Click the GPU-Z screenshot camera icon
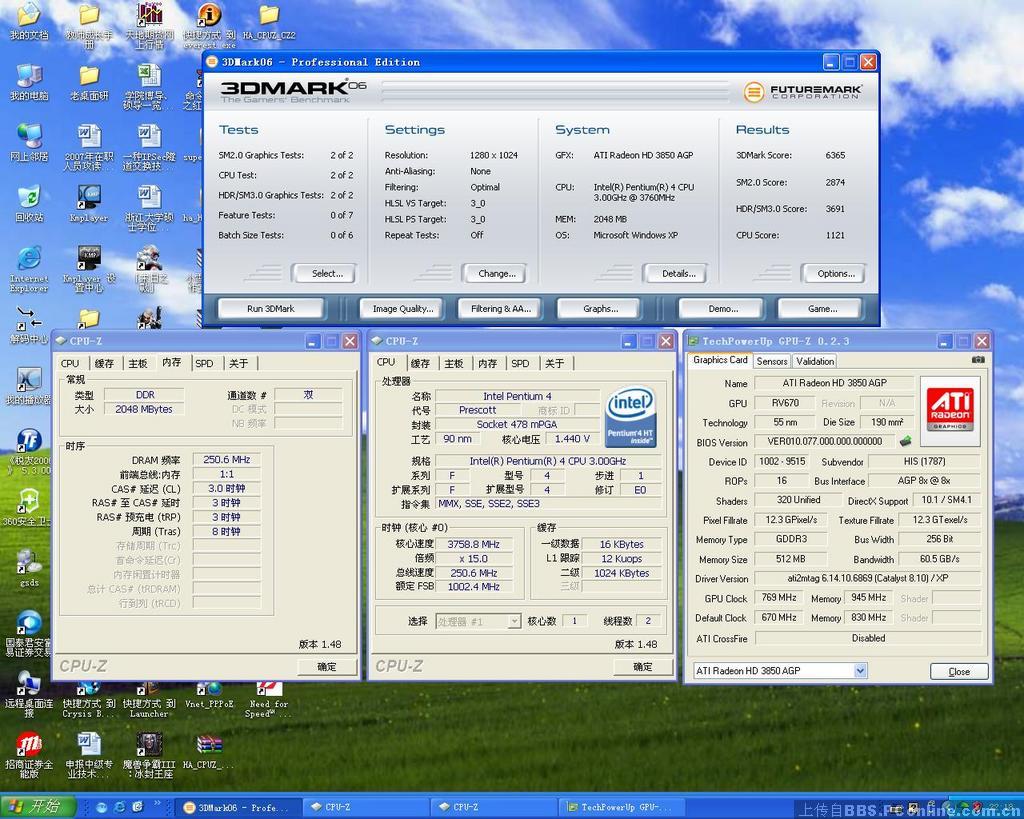 (978, 360)
